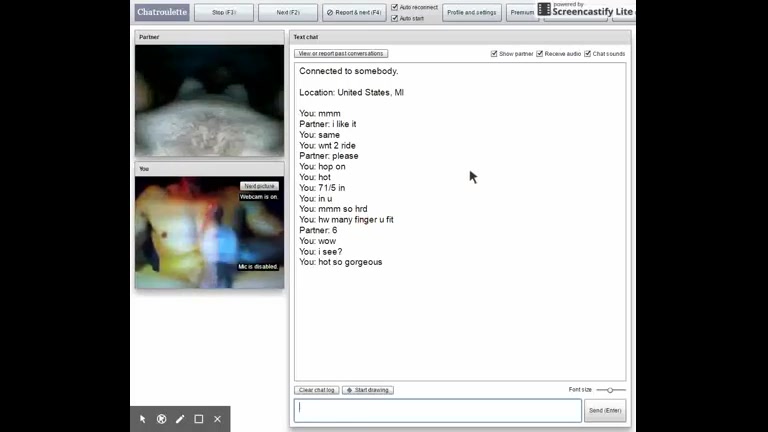This screenshot has width=768, height=432.
Task: Focus the chat message input field
Action: tap(437, 410)
